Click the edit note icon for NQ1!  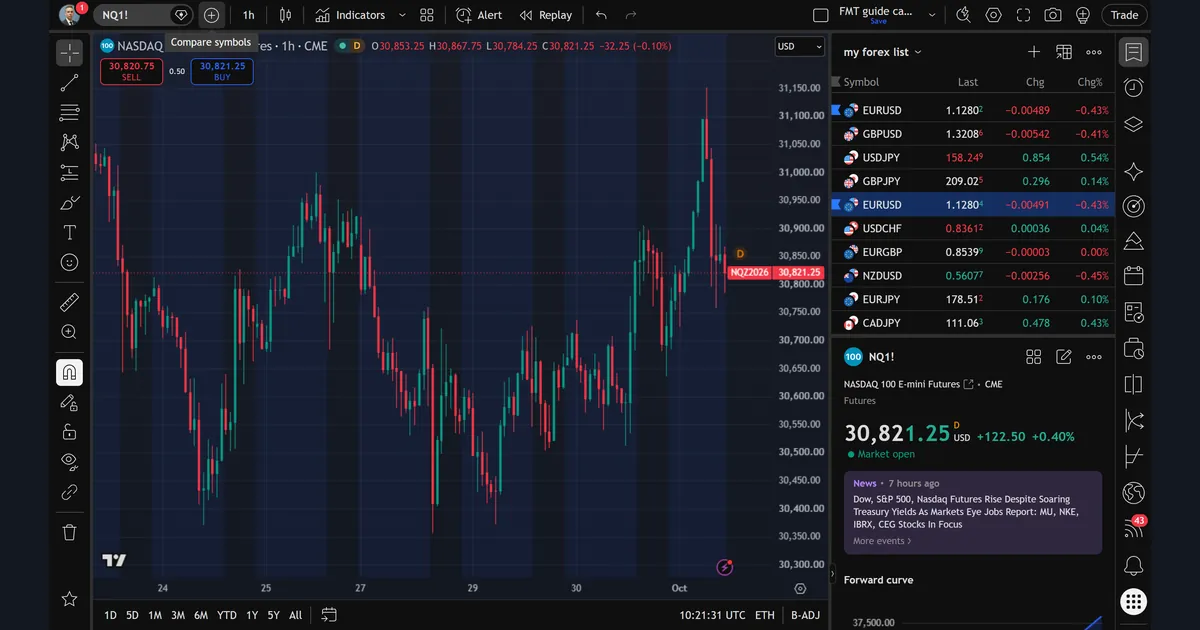coord(1064,357)
